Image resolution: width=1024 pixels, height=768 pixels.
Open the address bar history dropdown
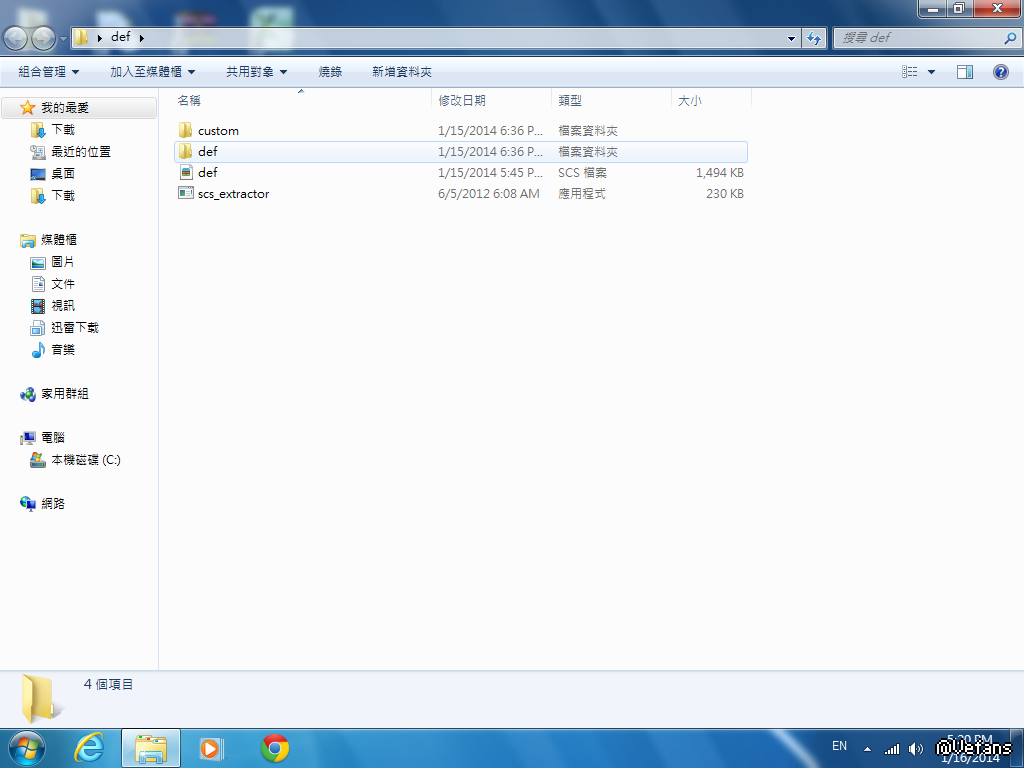[792, 38]
